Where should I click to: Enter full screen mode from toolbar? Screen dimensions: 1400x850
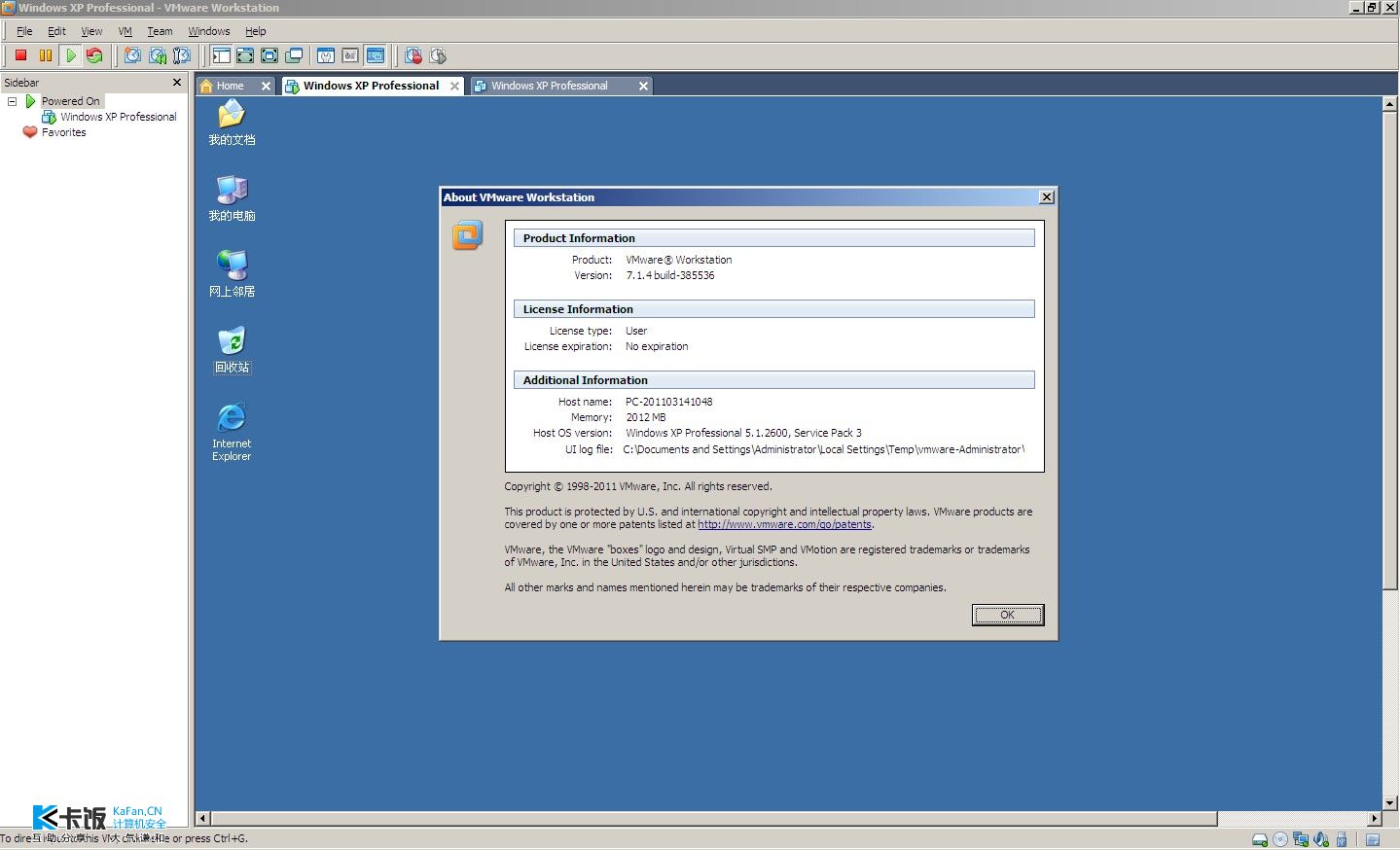(x=269, y=55)
